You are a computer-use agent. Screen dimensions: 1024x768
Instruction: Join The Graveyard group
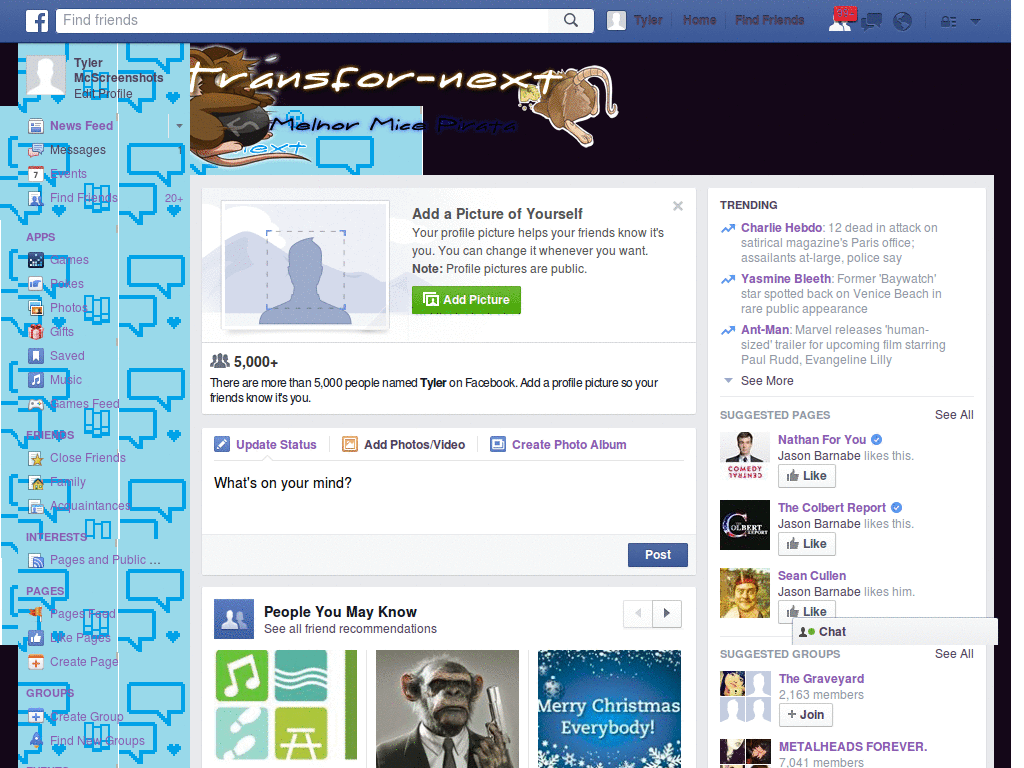[805, 714]
